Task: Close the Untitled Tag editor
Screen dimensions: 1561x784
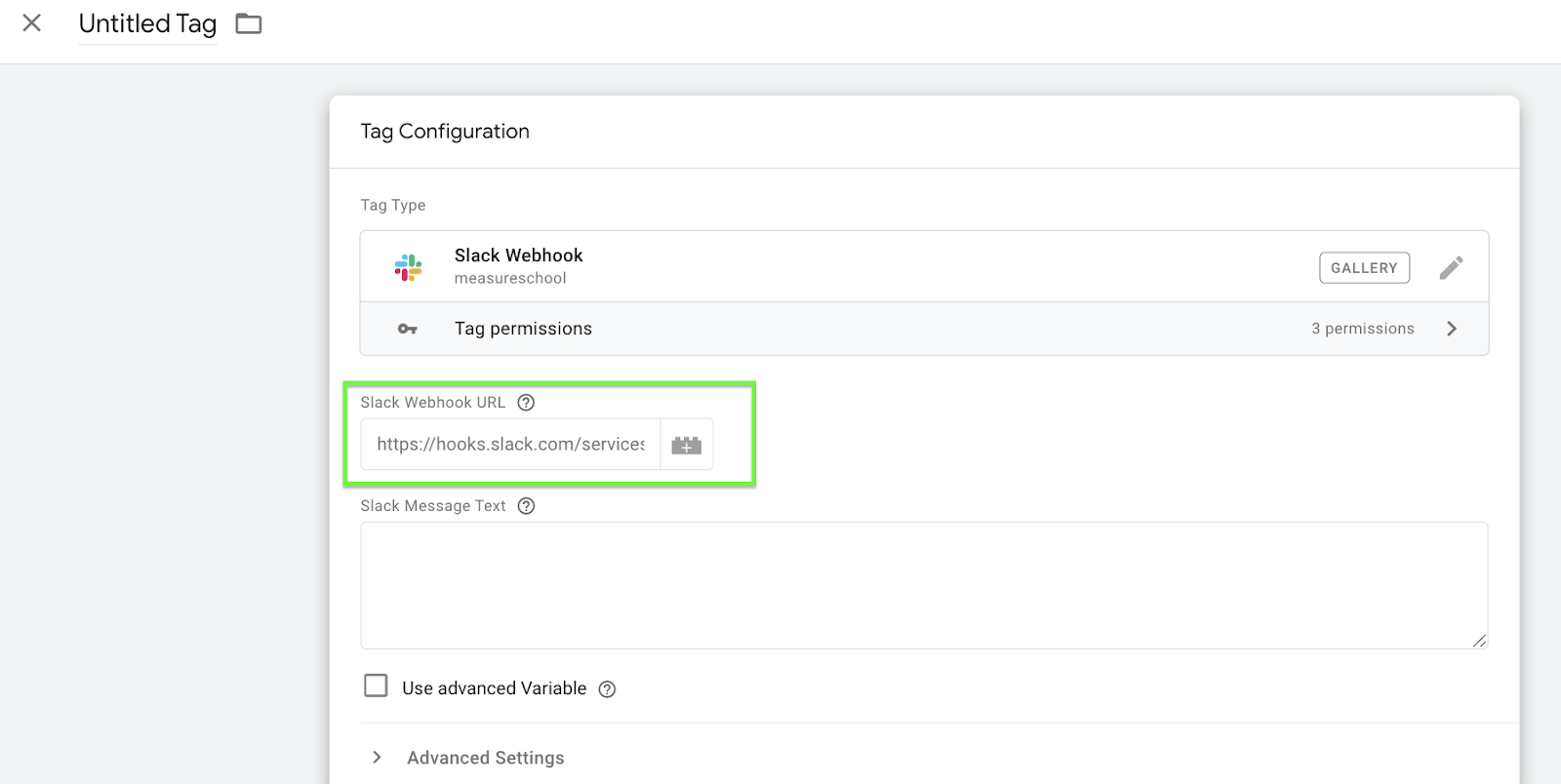Action: click(32, 22)
